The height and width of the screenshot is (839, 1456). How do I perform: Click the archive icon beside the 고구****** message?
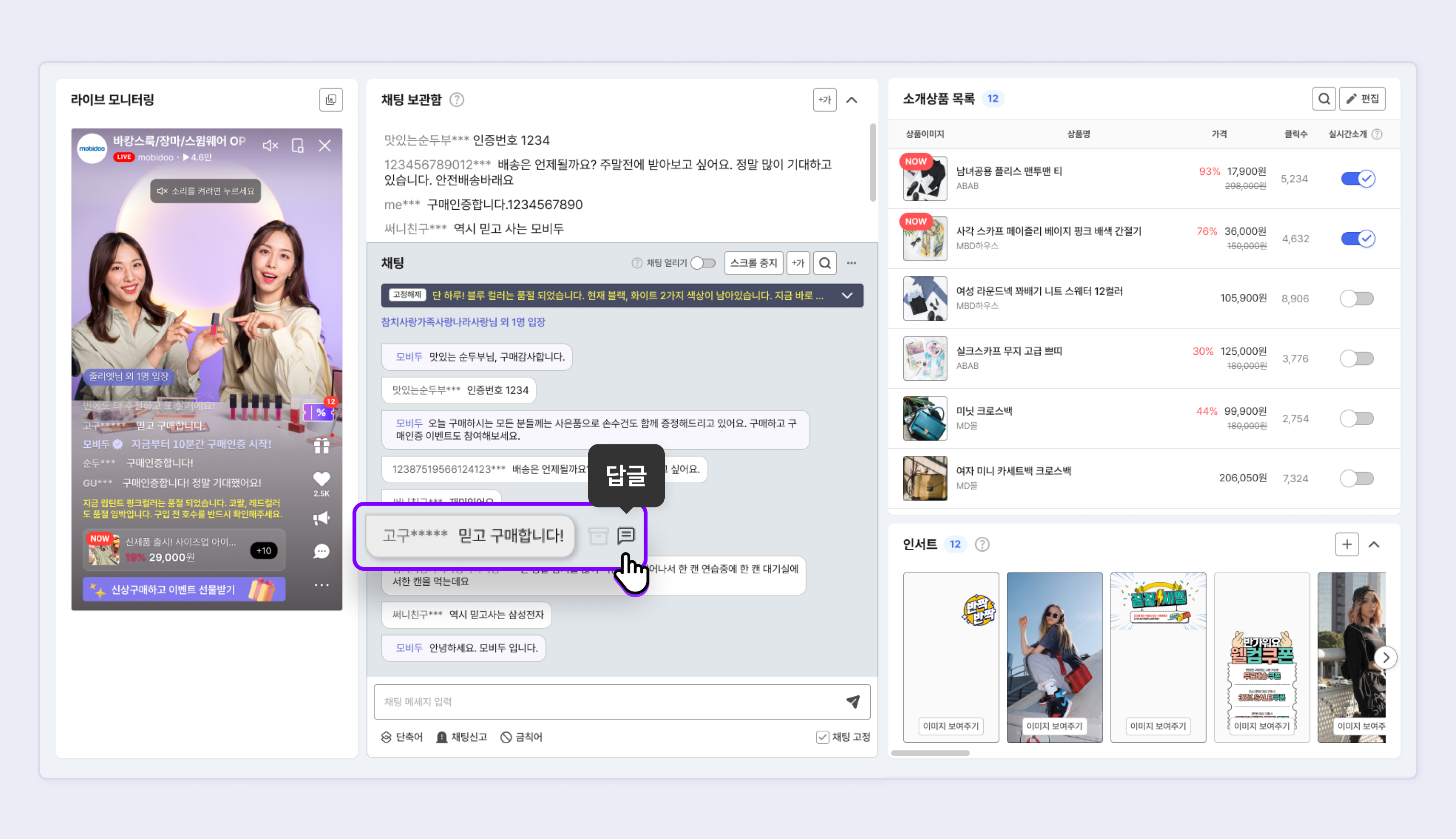click(598, 536)
